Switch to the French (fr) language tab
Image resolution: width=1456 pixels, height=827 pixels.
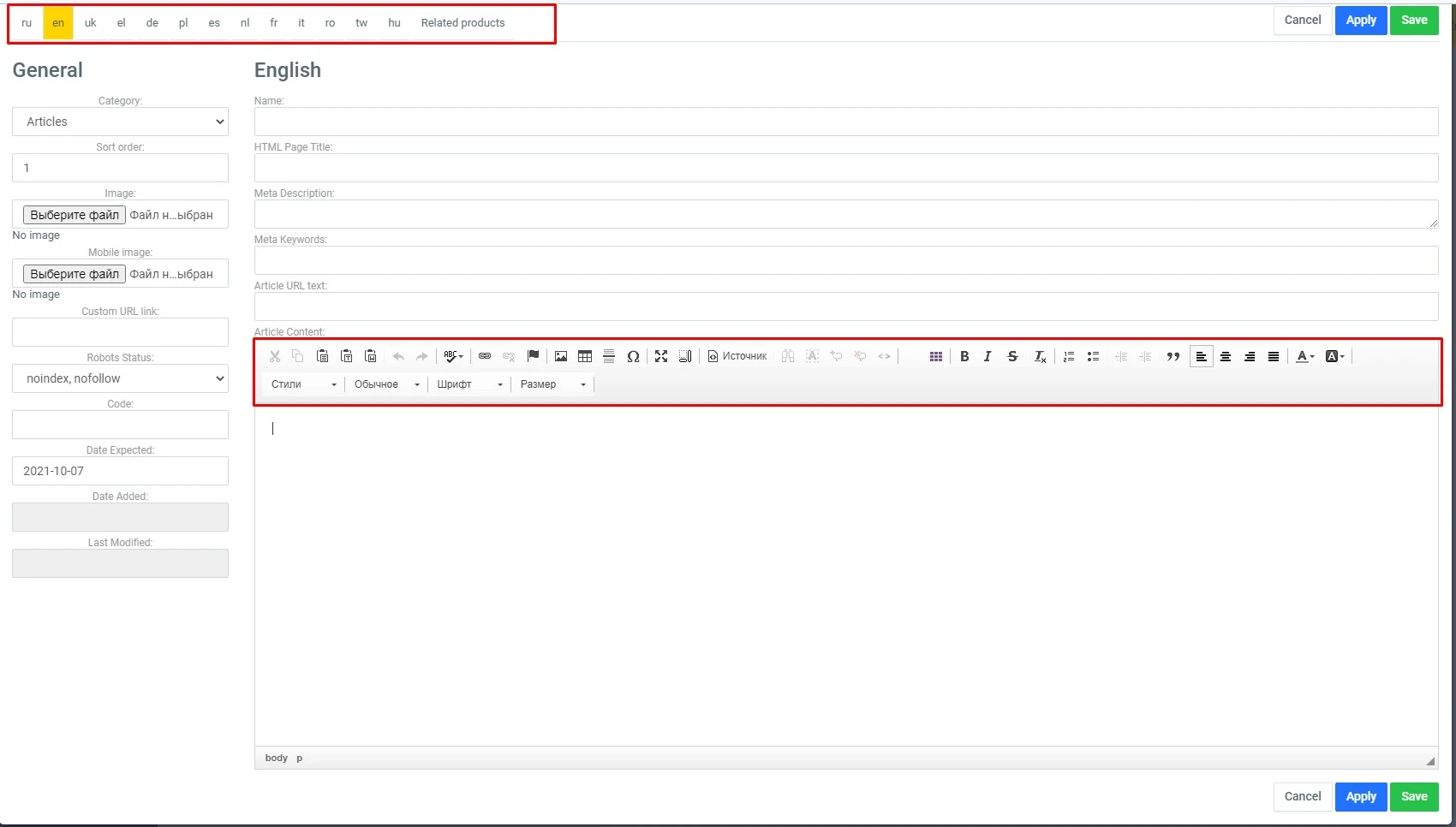(273, 23)
